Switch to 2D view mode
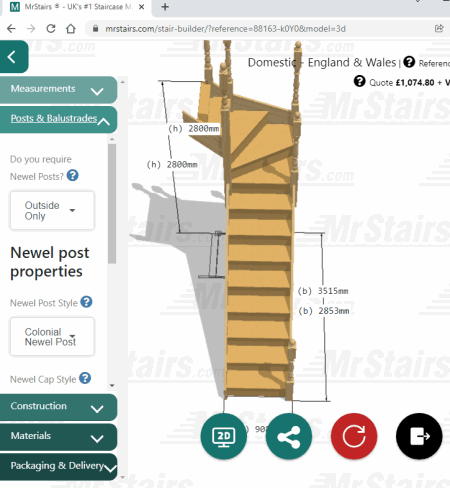The width and height of the screenshot is (450, 488). (224, 436)
